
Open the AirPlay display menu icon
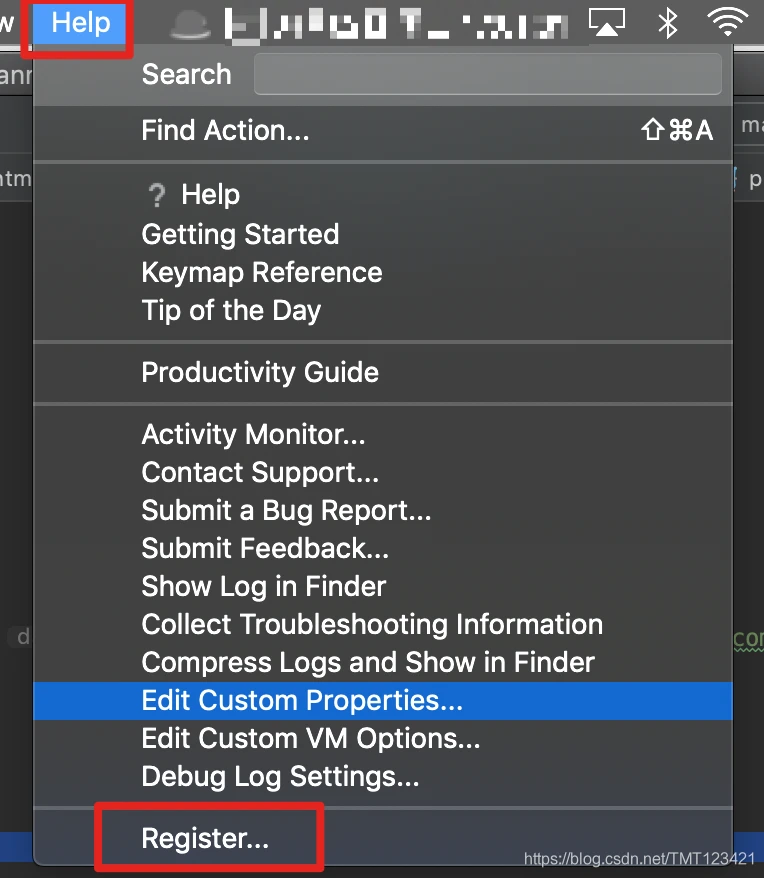click(607, 22)
